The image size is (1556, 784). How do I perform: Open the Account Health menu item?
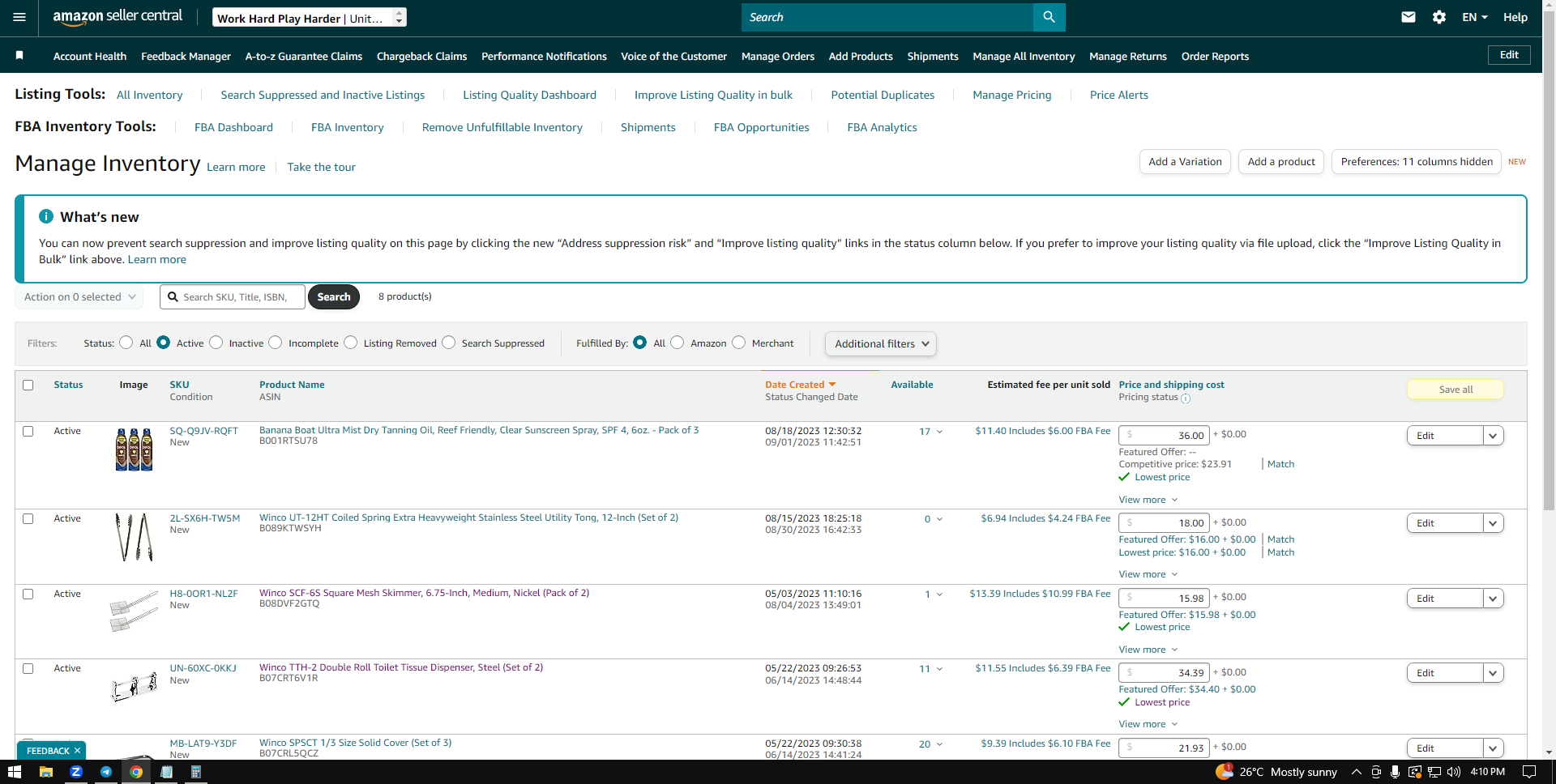click(90, 56)
